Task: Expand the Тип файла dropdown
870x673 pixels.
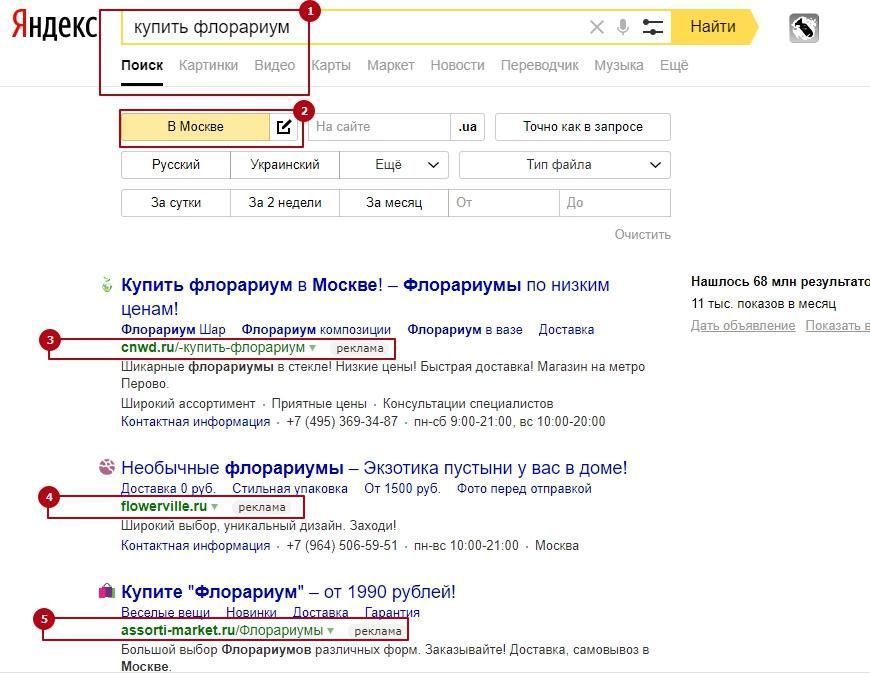Action: point(564,165)
